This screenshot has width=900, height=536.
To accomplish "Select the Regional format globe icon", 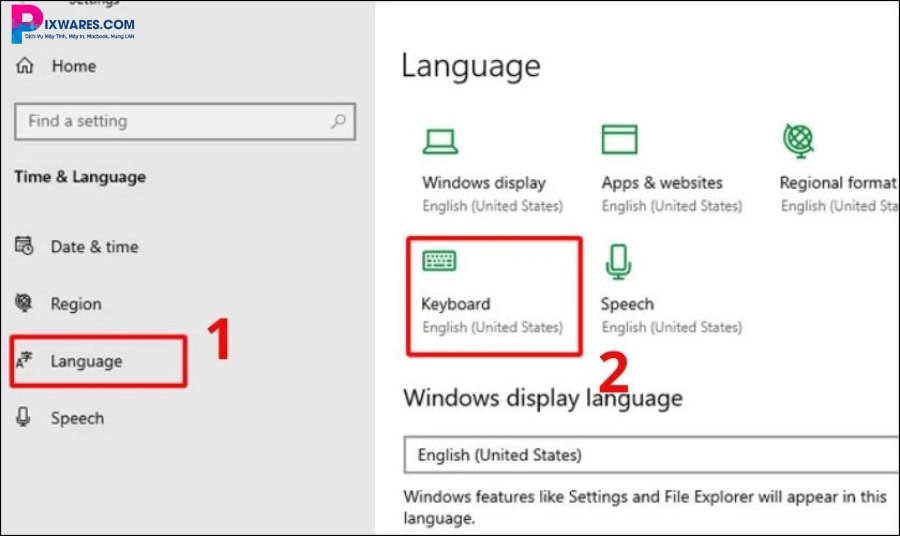I will [798, 140].
